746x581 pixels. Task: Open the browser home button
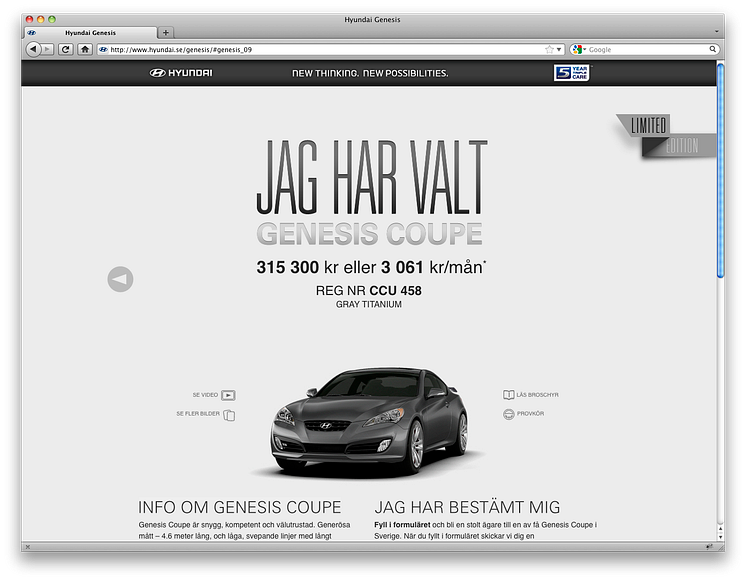[85, 49]
